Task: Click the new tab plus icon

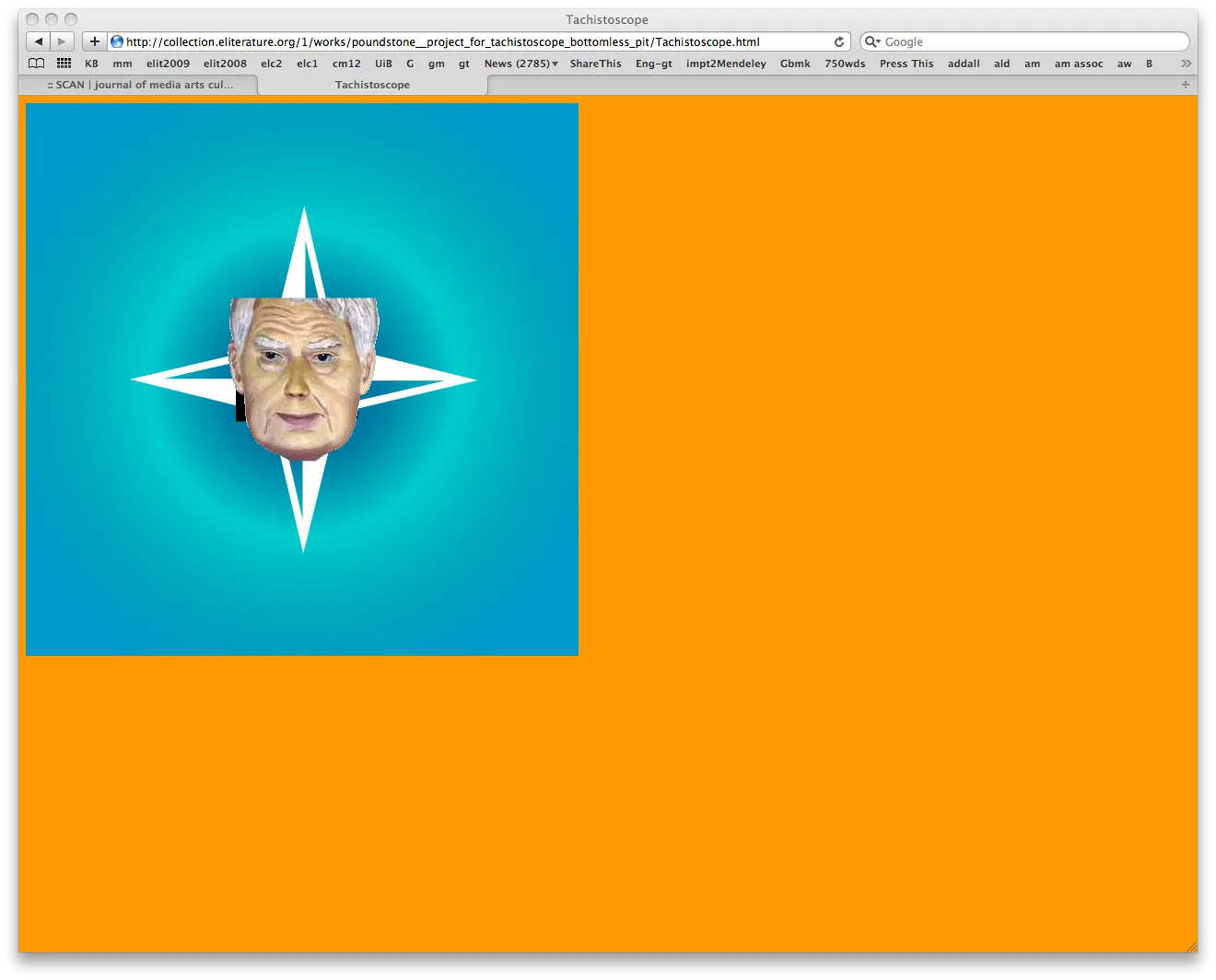Action: [x=1186, y=85]
